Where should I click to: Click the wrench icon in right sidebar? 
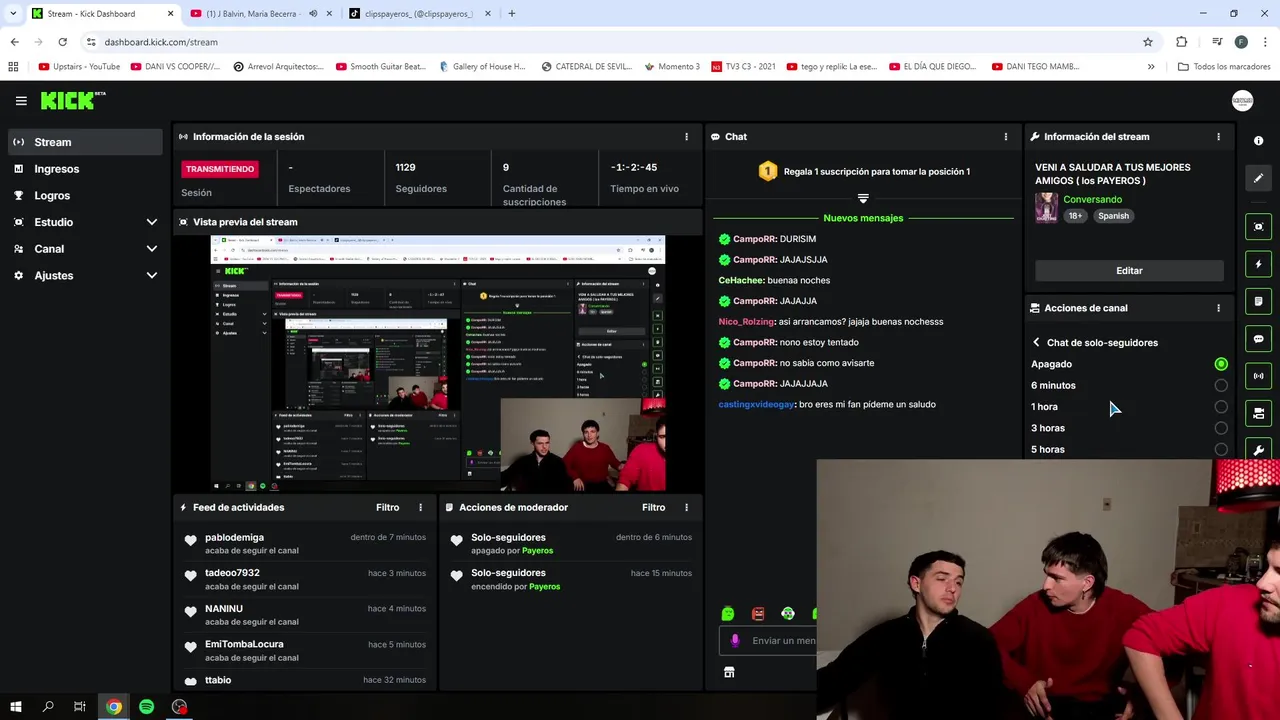pyautogui.click(x=1258, y=449)
